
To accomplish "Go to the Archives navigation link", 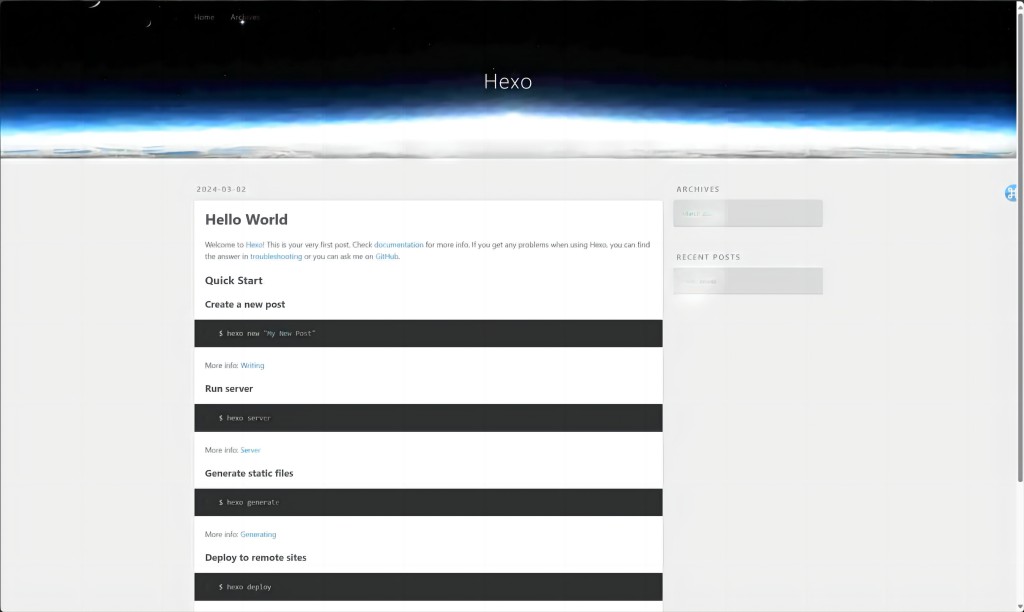I will coord(245,17).
